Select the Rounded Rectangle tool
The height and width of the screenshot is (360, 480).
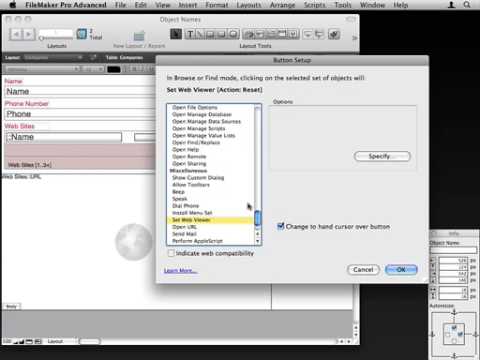[221, 34]
